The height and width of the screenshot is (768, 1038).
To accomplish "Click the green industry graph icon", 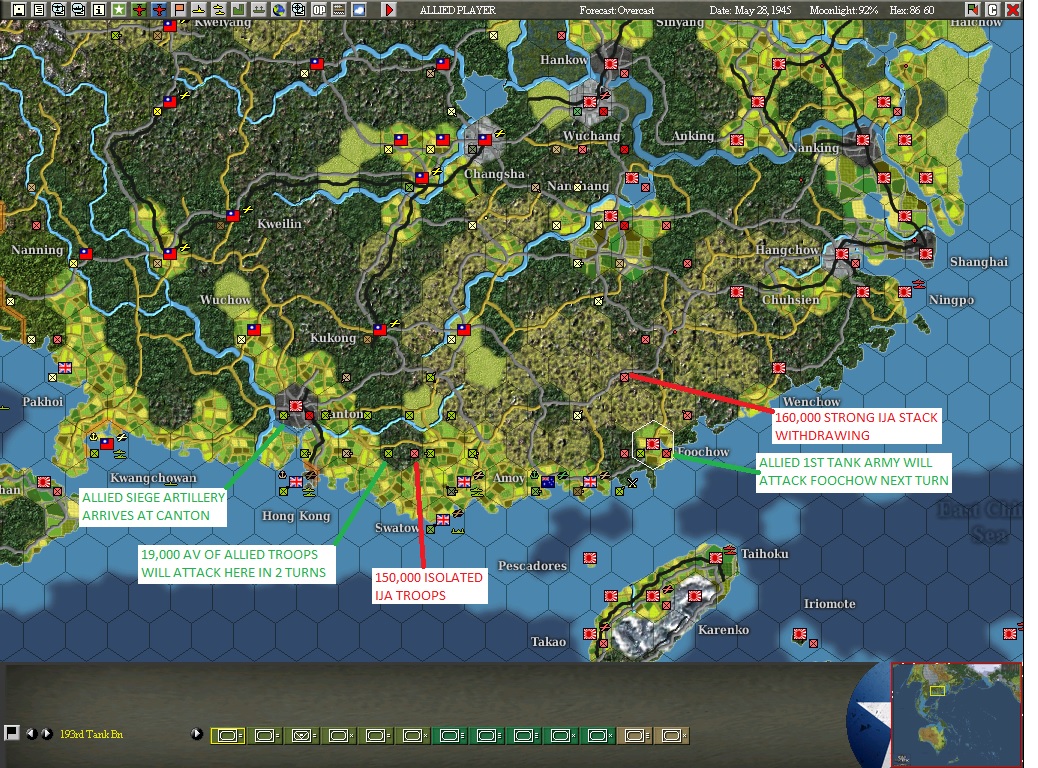I will (238, 9).
